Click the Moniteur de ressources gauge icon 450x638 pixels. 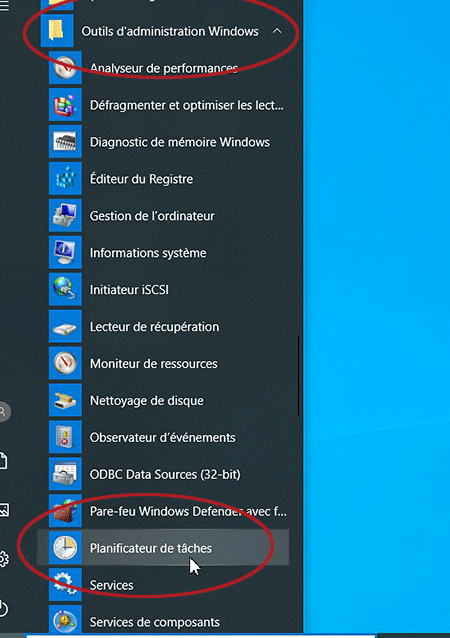65,363
